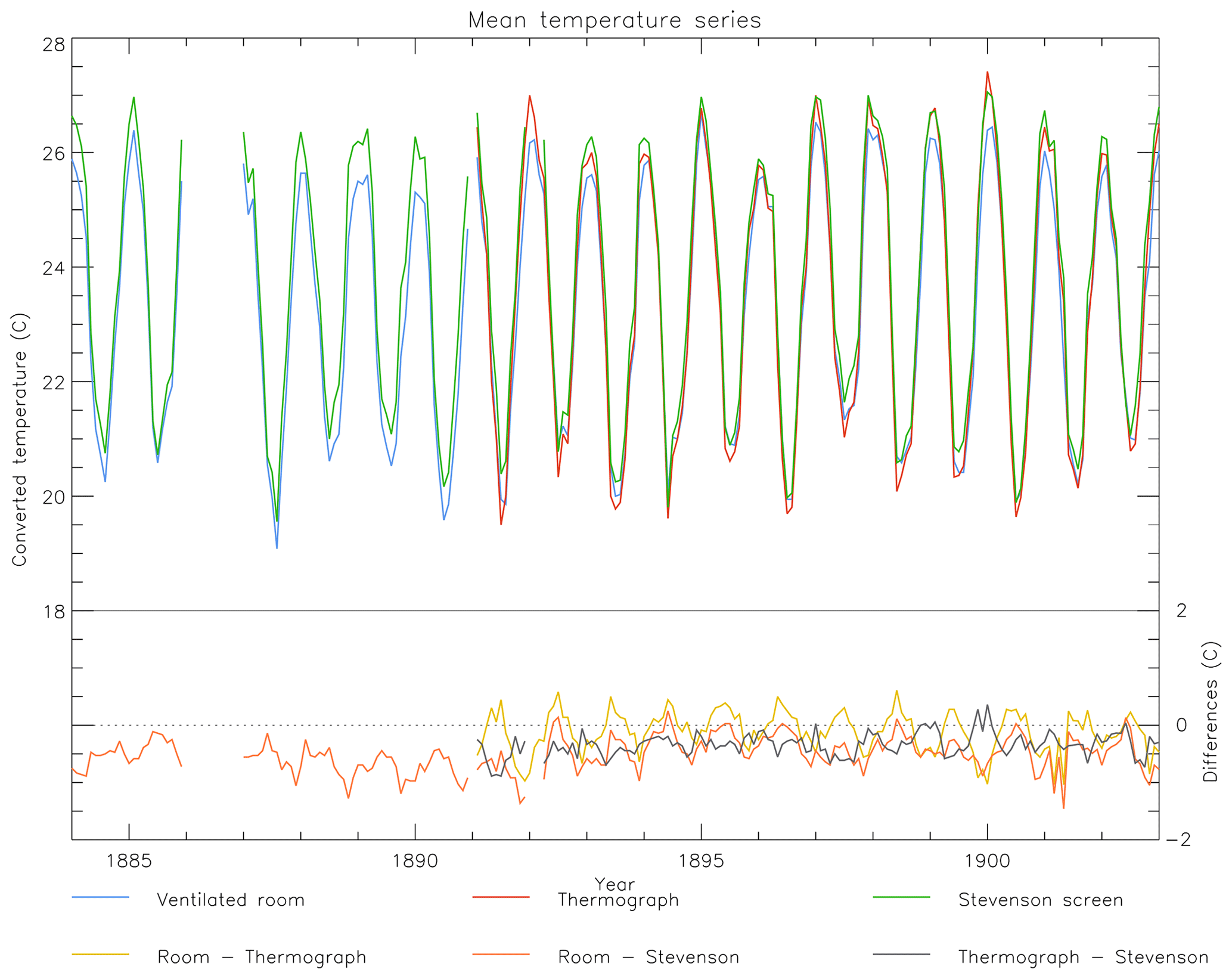Click the 'Room − Stevenson' legend label

pyautogui.click(x=648, y=957)
